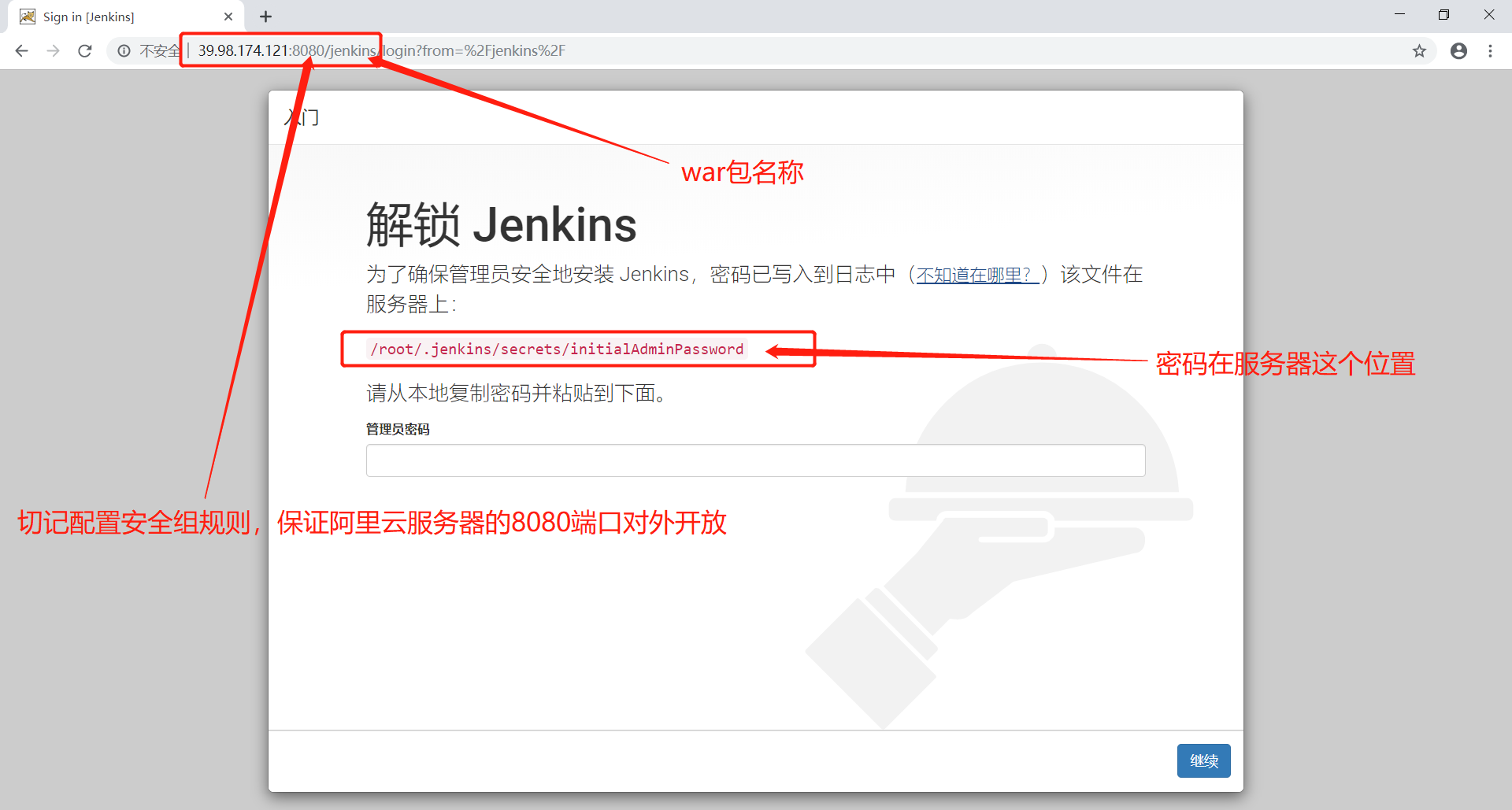Click the 管理员密码 password field
Viewport: 1512px width, 810px height.
pos(755,460)
